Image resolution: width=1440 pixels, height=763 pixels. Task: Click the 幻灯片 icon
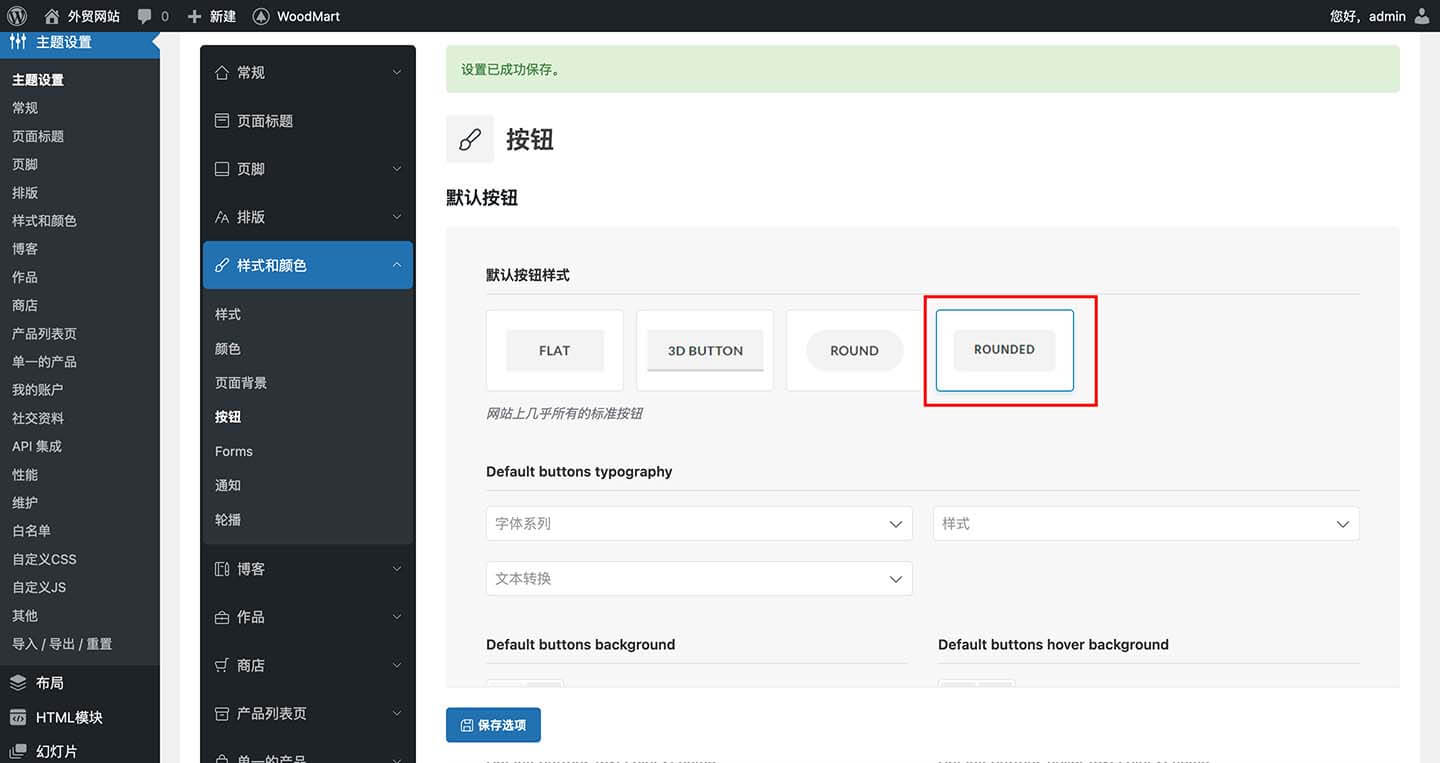pyautogui.click(x=18, y=751)
